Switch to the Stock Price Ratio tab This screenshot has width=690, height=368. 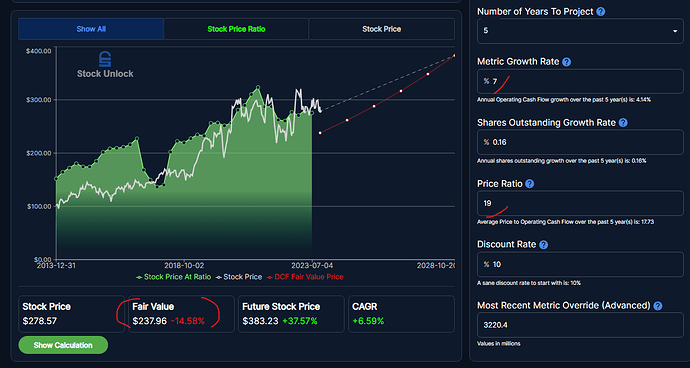coord(236,29)
